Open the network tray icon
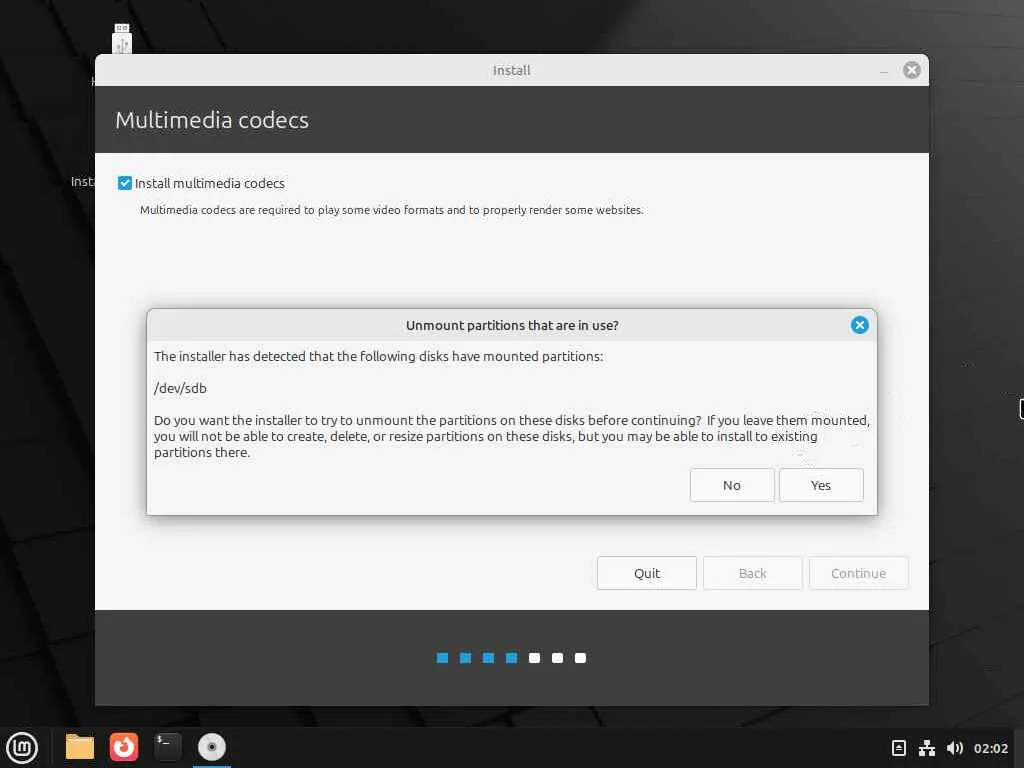Screen dimensions: 1024x768 click(927, 748)
